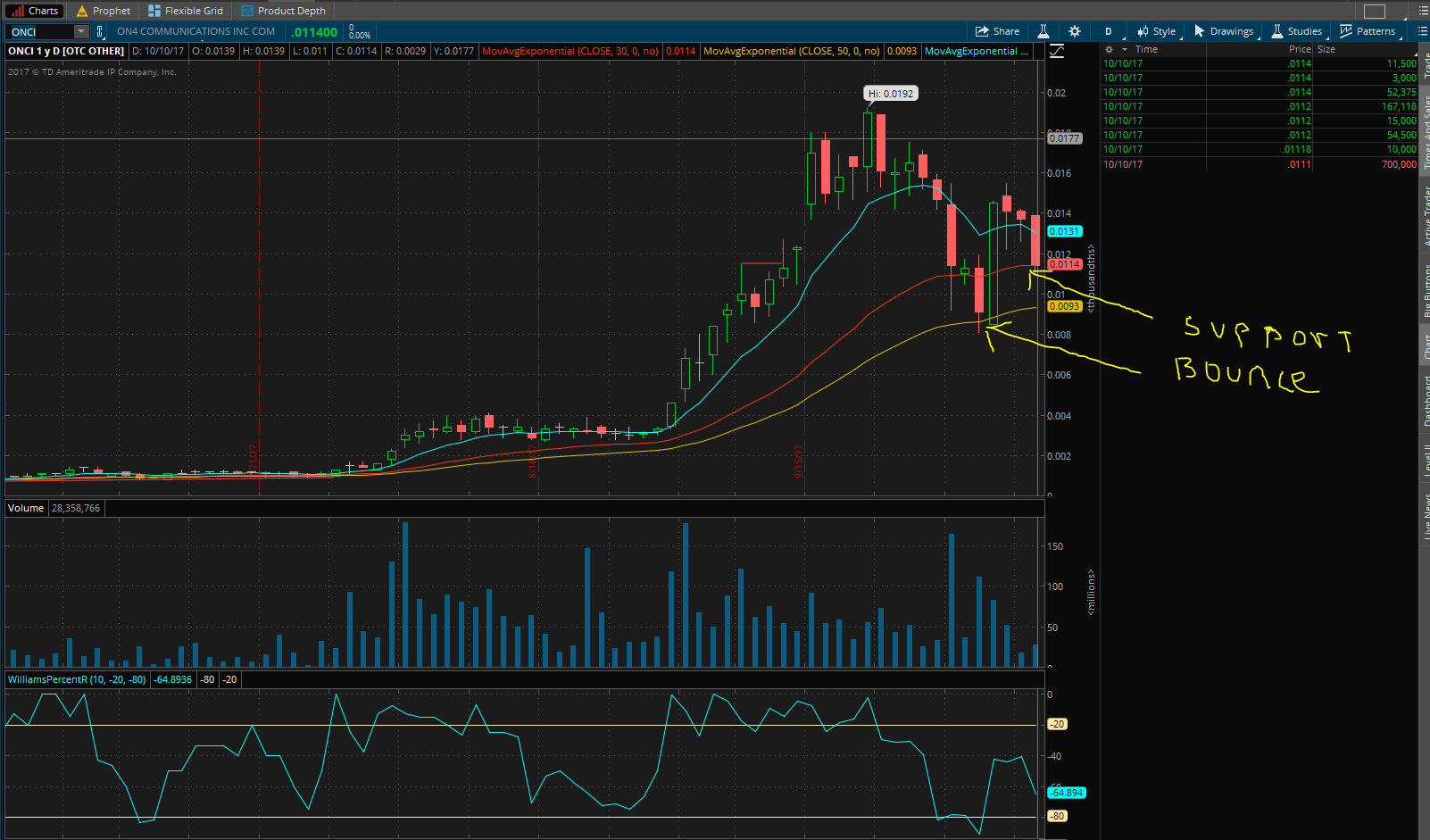Select the trade row with price .01118
This screenshot has width=1430, height=840.
tap(1260, 149)
